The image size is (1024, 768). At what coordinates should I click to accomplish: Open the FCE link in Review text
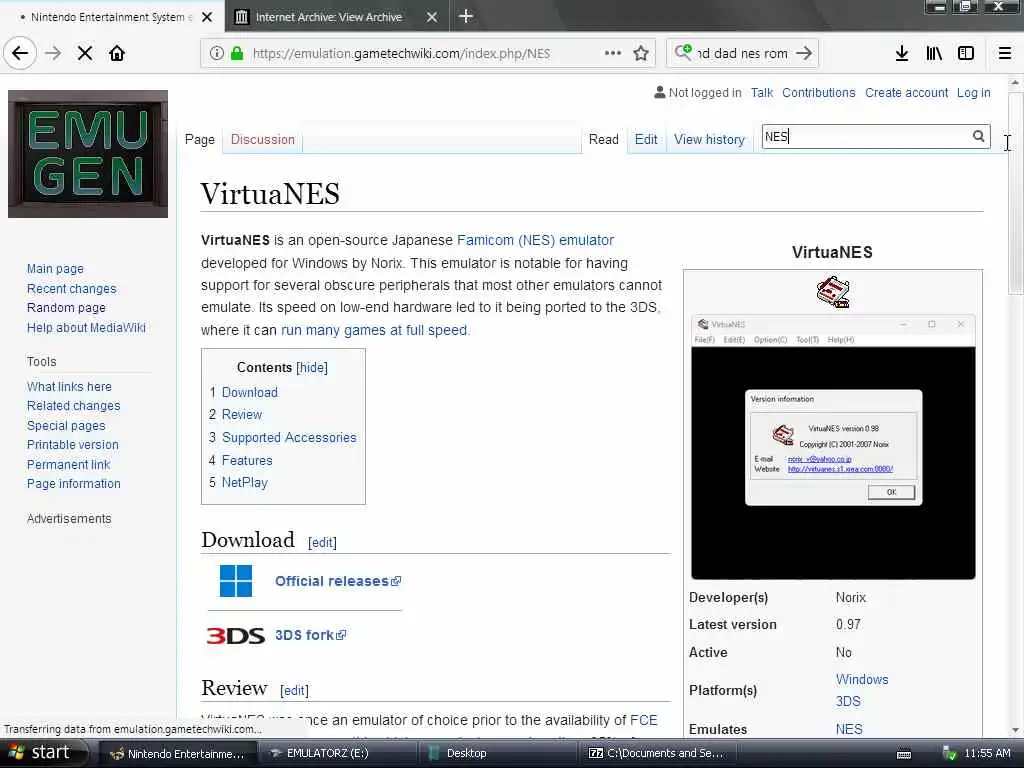643,720
